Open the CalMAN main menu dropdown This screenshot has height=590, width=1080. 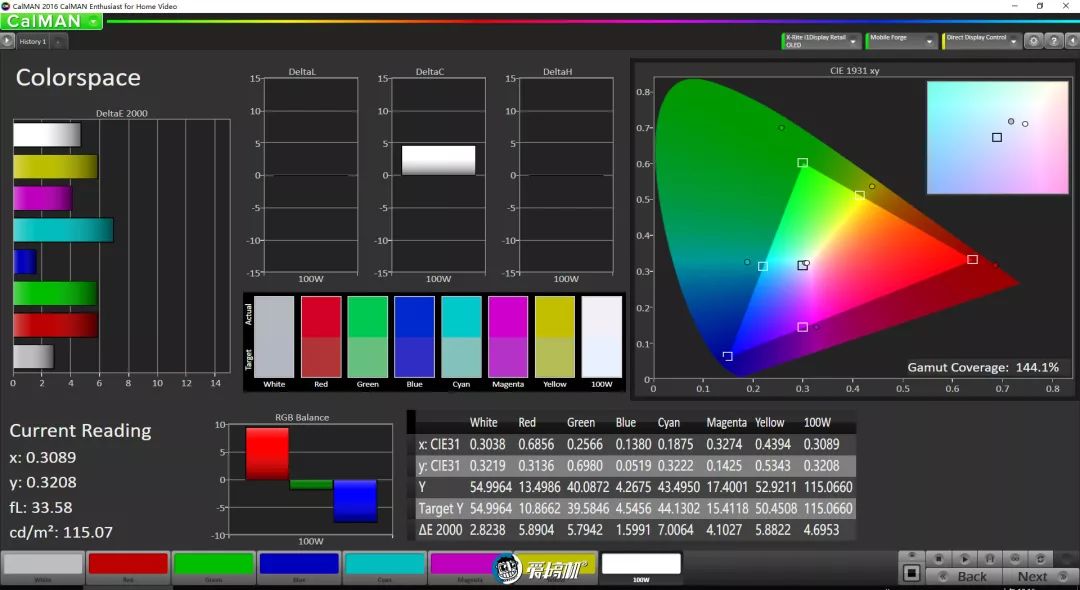point(93,21)
